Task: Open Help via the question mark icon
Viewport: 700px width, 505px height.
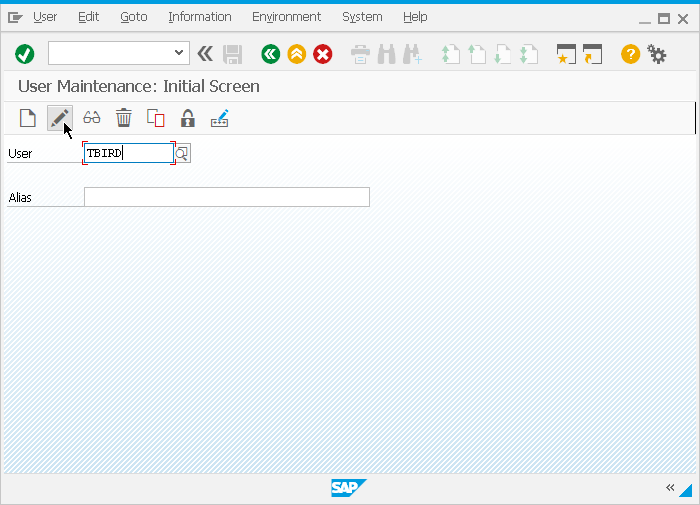Action: pyautogui.click(x=630, y=54)
